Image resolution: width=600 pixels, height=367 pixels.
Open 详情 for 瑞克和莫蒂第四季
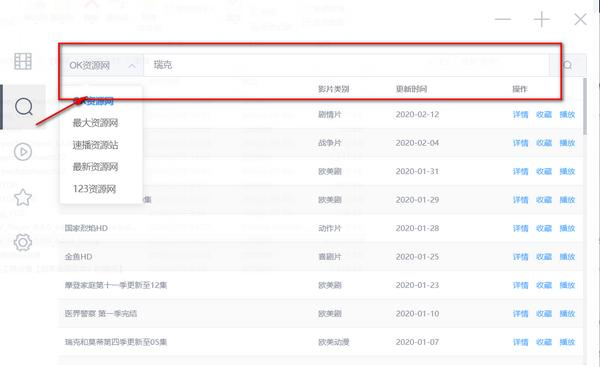(x=520, y=342)
